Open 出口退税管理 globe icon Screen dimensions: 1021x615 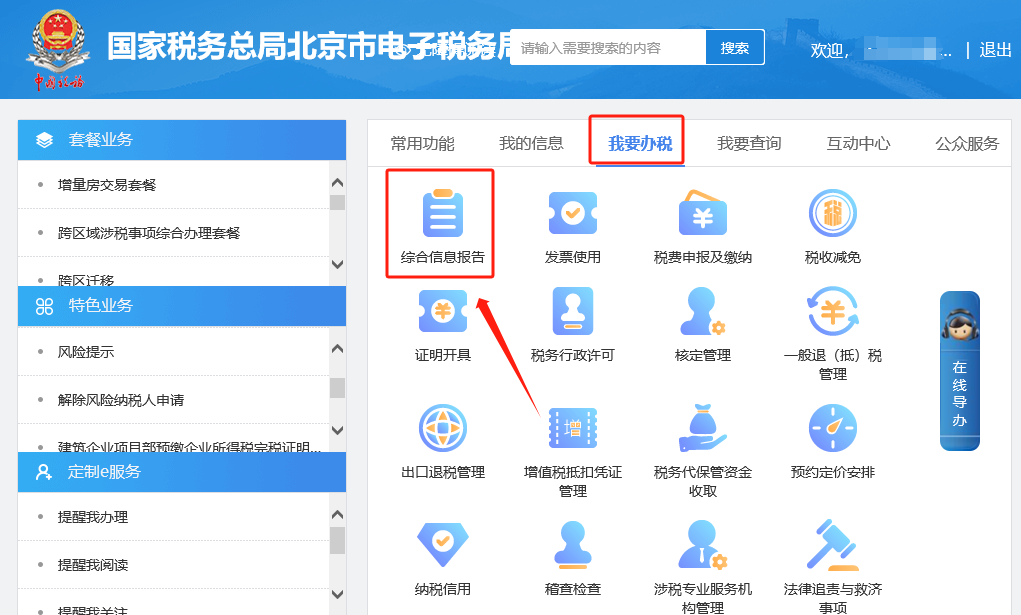pos(443,428)
